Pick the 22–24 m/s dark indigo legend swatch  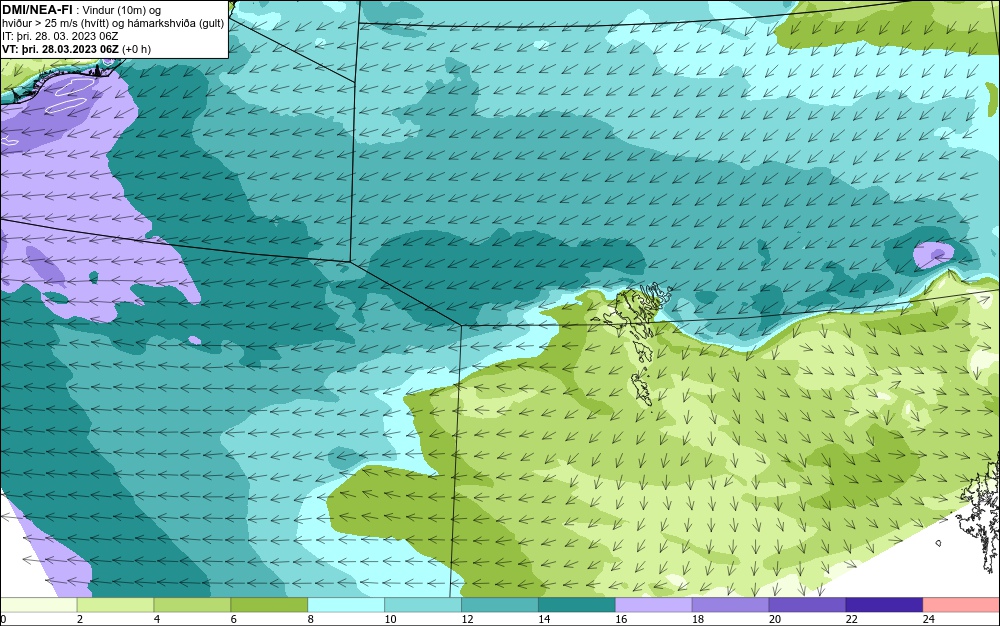tap(885, 605)
